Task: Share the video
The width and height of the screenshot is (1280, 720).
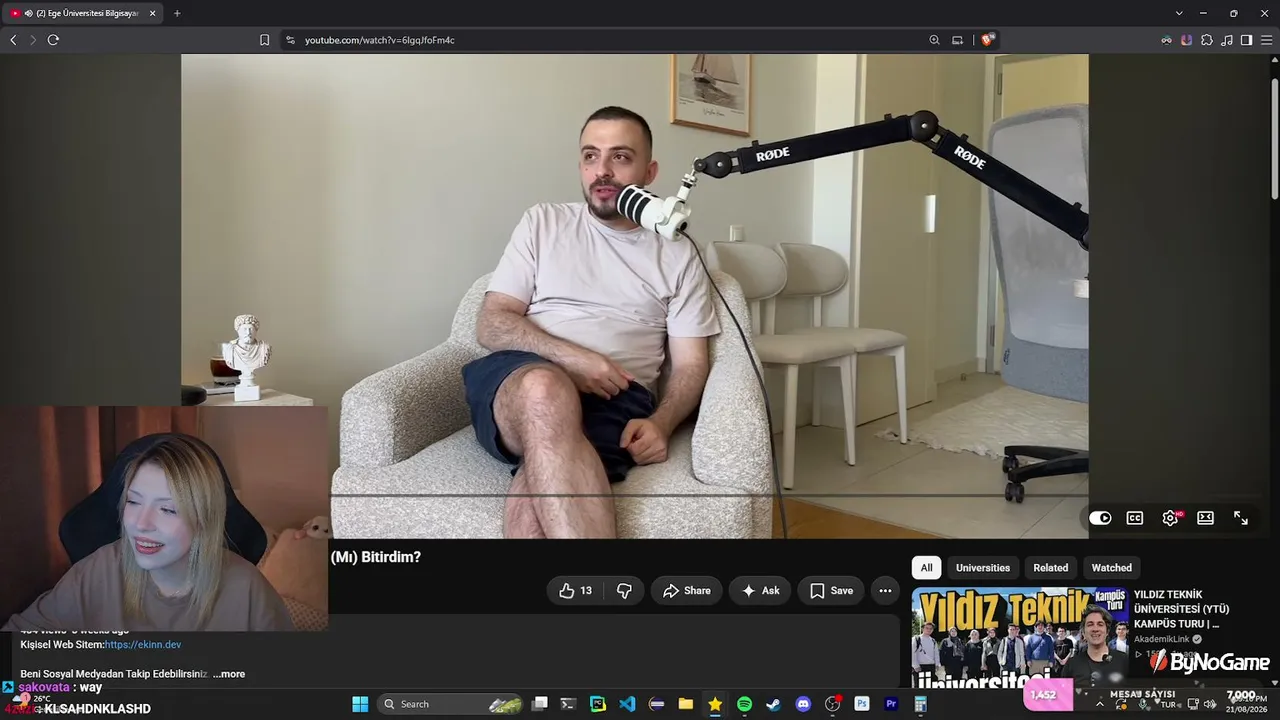Action: coord(686,591)
